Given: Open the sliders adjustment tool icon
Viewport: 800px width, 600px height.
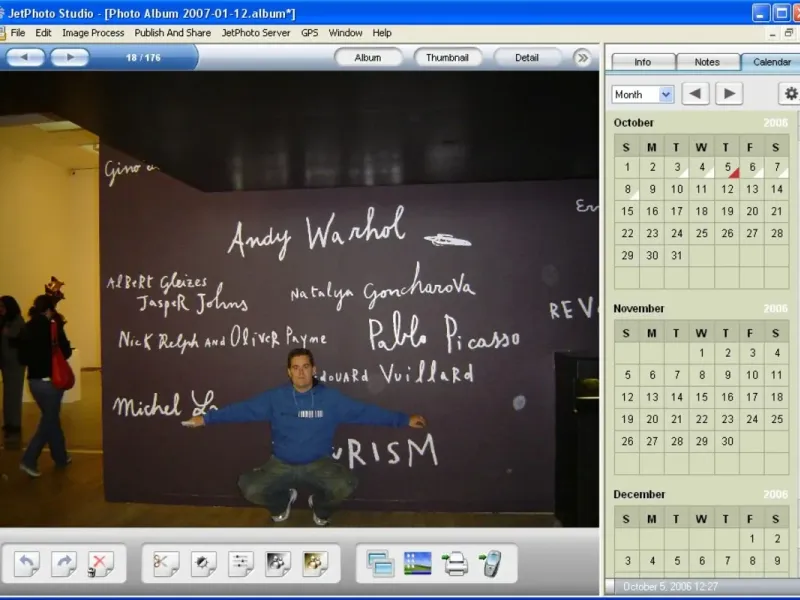Looking at the screenshot, I should [x=240, y=563].
